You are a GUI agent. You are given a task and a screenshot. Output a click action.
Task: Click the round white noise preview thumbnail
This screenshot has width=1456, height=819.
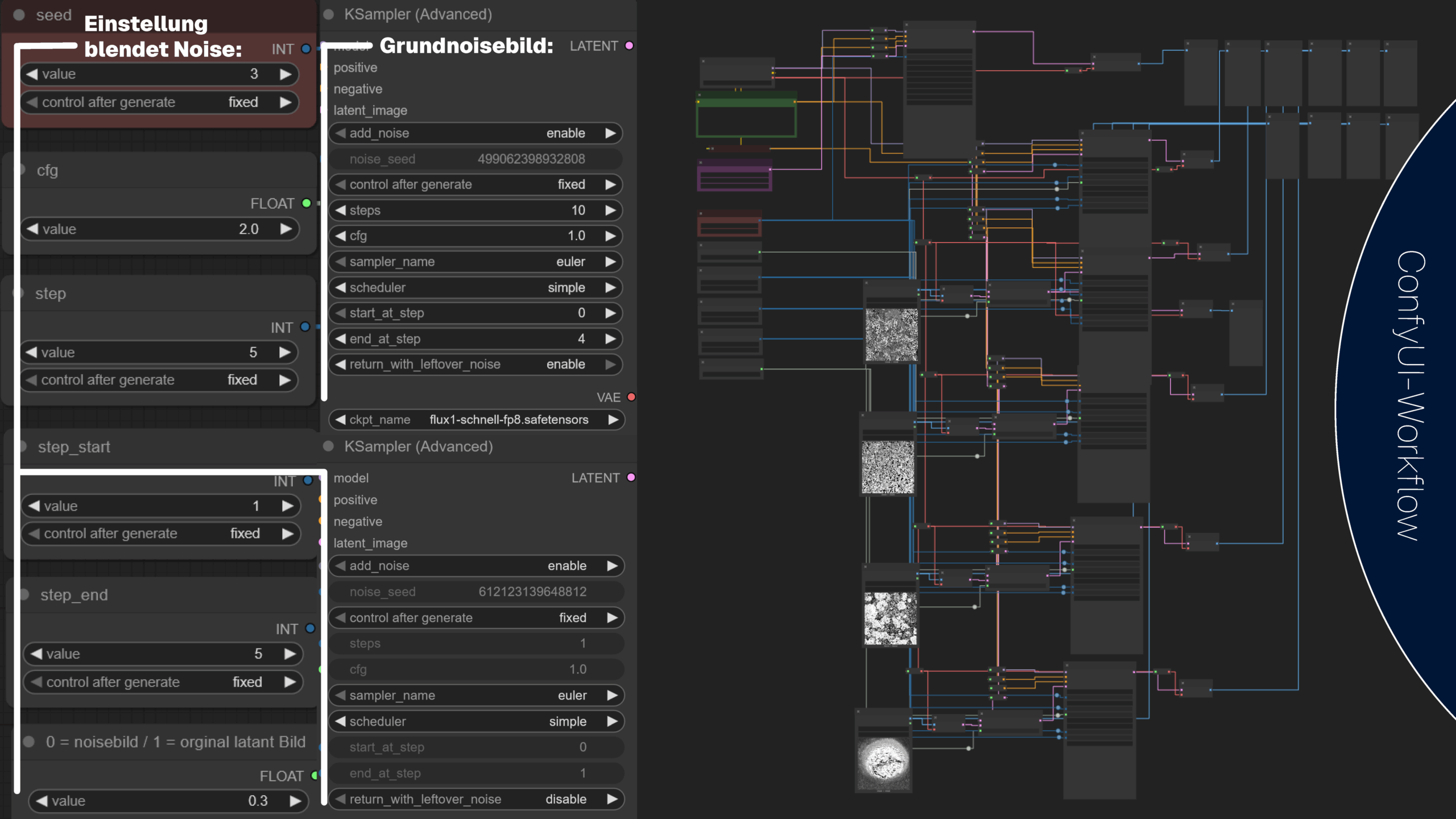coord(883,761)
